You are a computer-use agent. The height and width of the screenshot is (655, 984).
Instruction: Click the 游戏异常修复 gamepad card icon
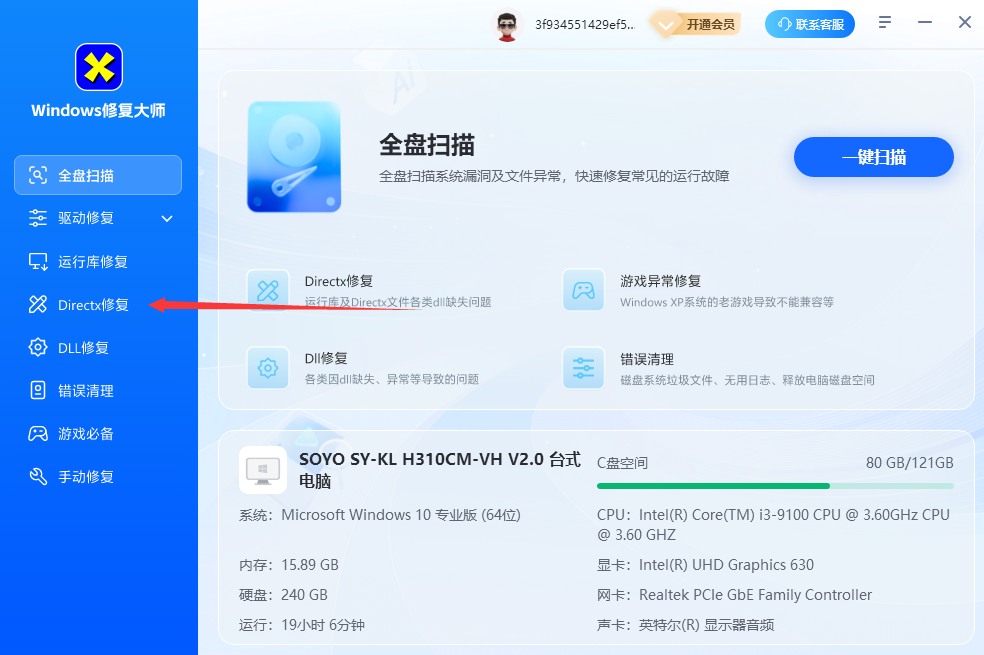[584, 290]
